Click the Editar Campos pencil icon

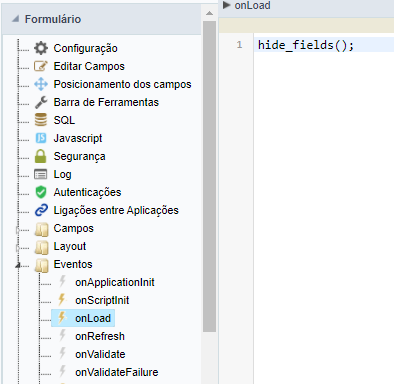(x=41, y=66)
